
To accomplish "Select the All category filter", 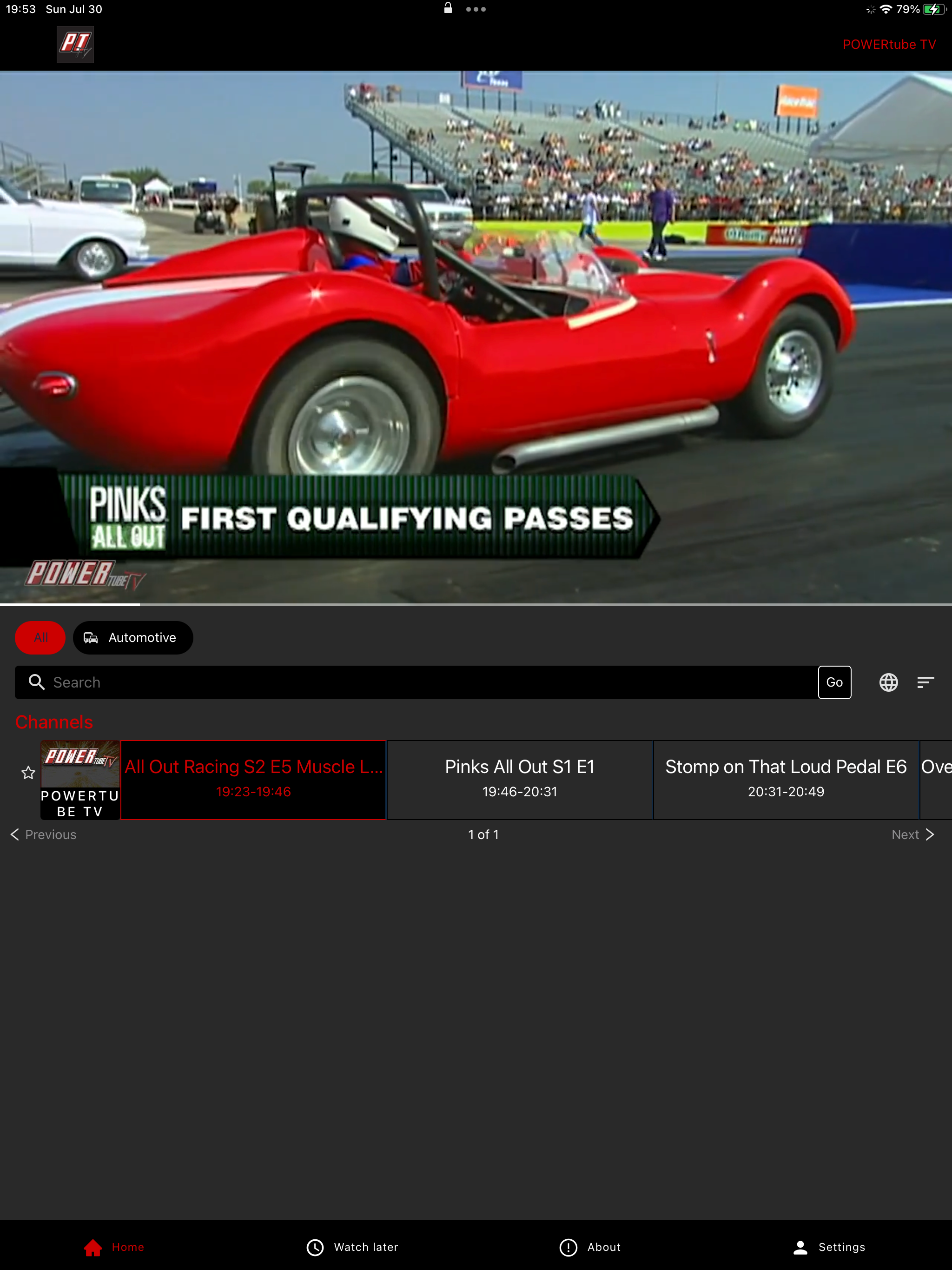I will pyautogui.click(x=40, y=637).
